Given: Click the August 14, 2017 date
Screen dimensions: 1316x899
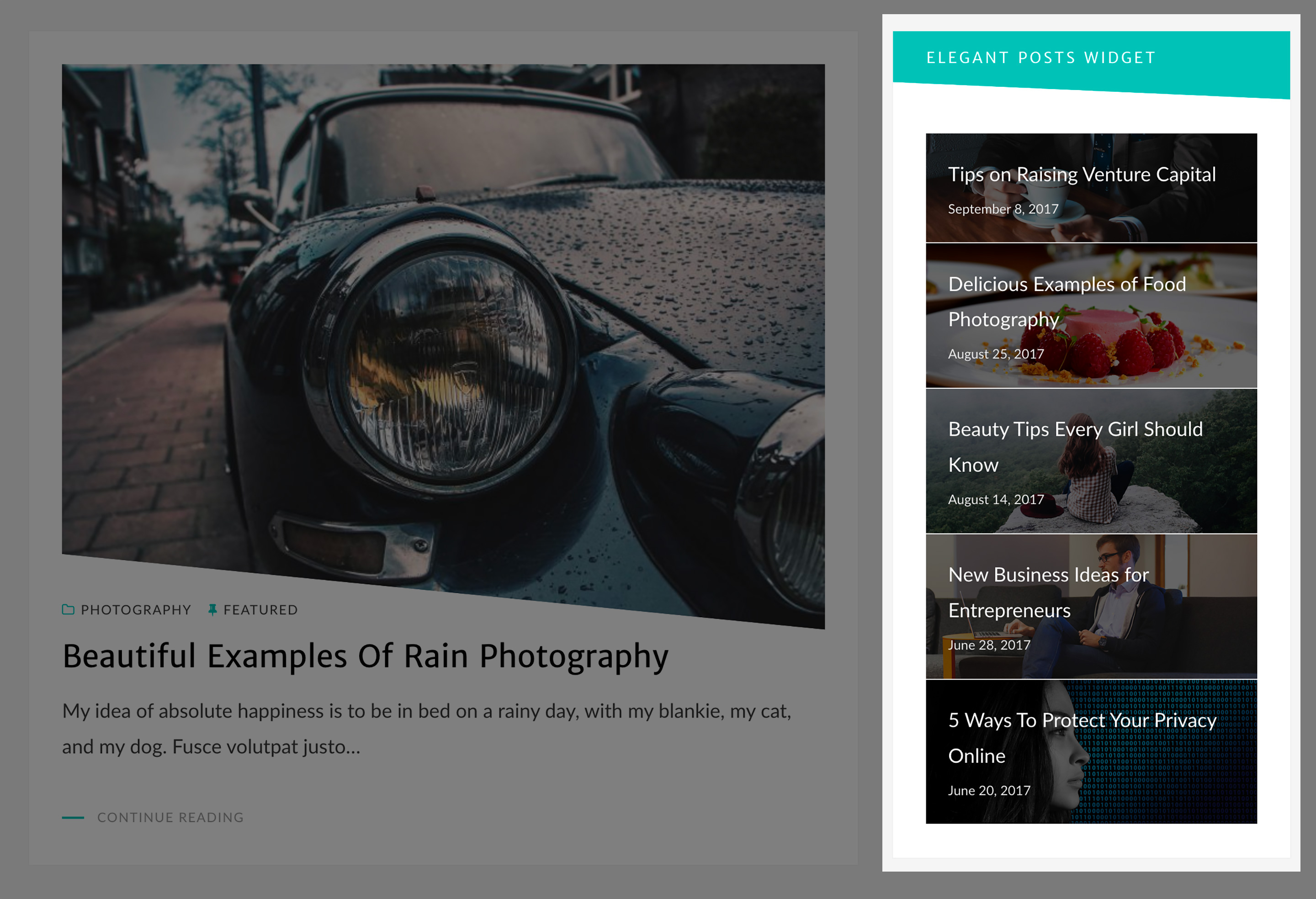Looking at the screenshot, I should coord(996,499).
